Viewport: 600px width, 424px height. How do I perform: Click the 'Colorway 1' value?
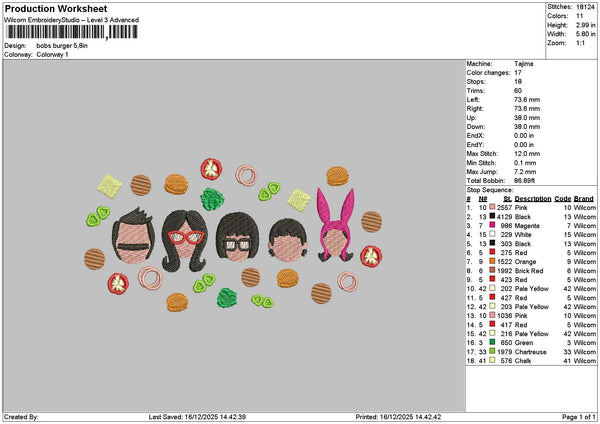coord(52,55)
